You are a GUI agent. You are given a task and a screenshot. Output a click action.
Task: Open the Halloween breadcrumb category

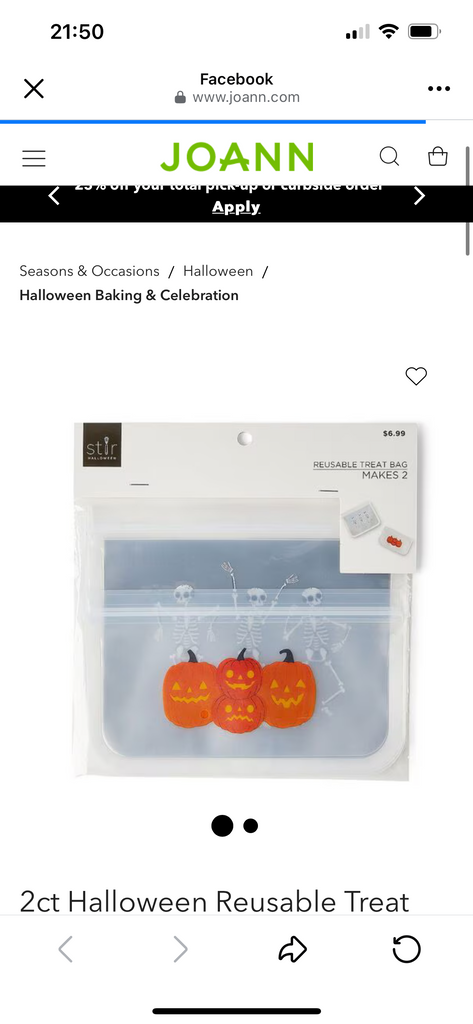[x=218, y=271]
